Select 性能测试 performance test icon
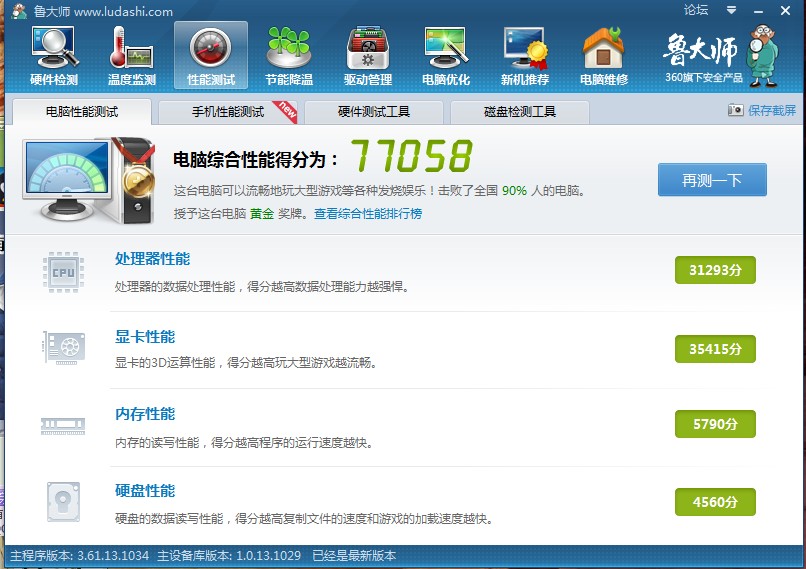This screenshot has height=569, width=806. point(211,56)
